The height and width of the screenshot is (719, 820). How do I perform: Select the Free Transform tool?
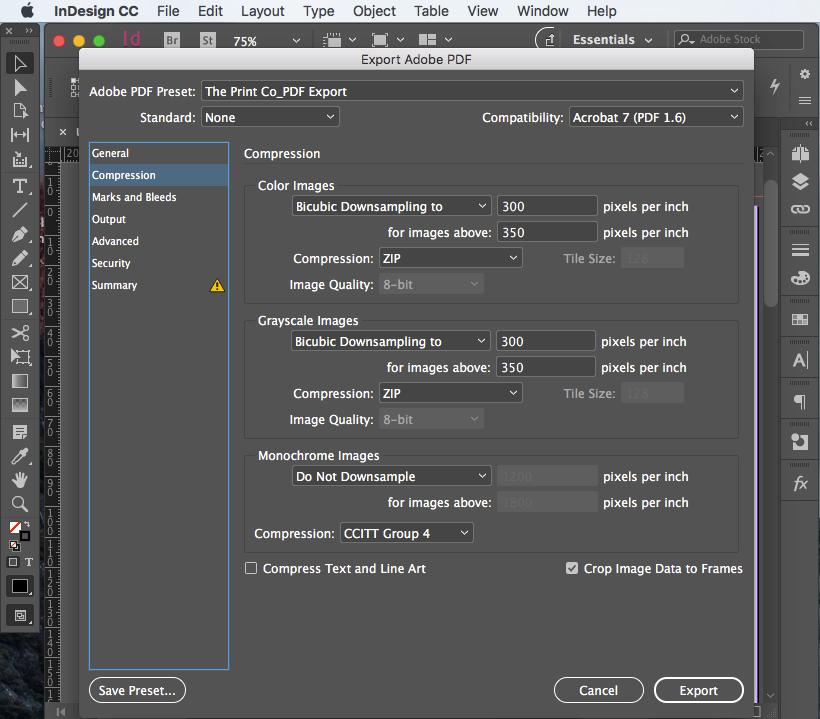pyautogui.click(x=20, y=357)
